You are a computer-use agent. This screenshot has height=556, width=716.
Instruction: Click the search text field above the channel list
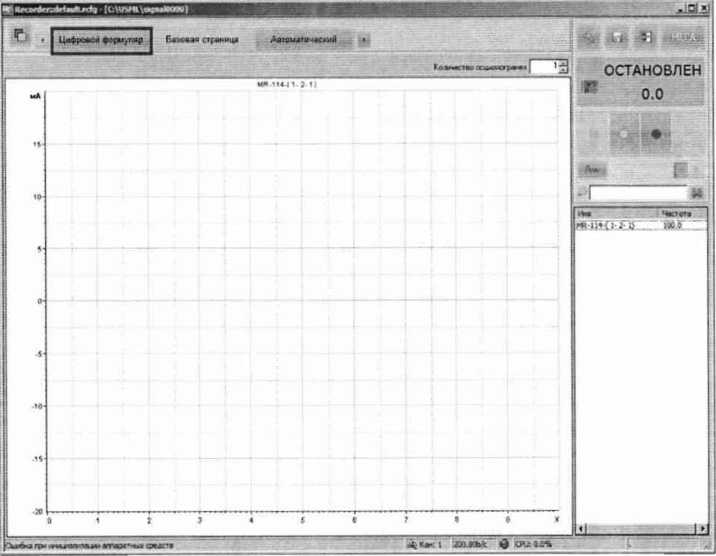[x=638, y=192]
